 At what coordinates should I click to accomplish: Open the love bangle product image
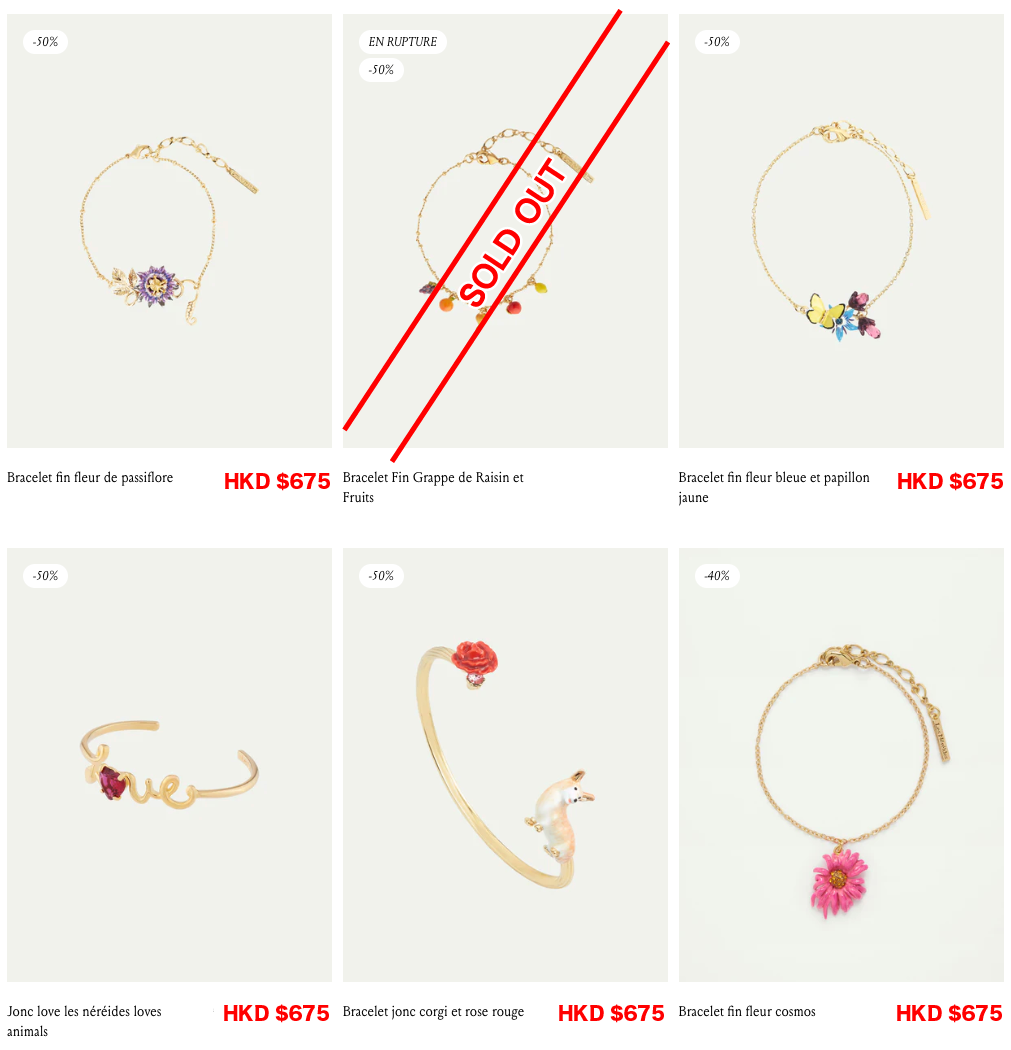169,765
